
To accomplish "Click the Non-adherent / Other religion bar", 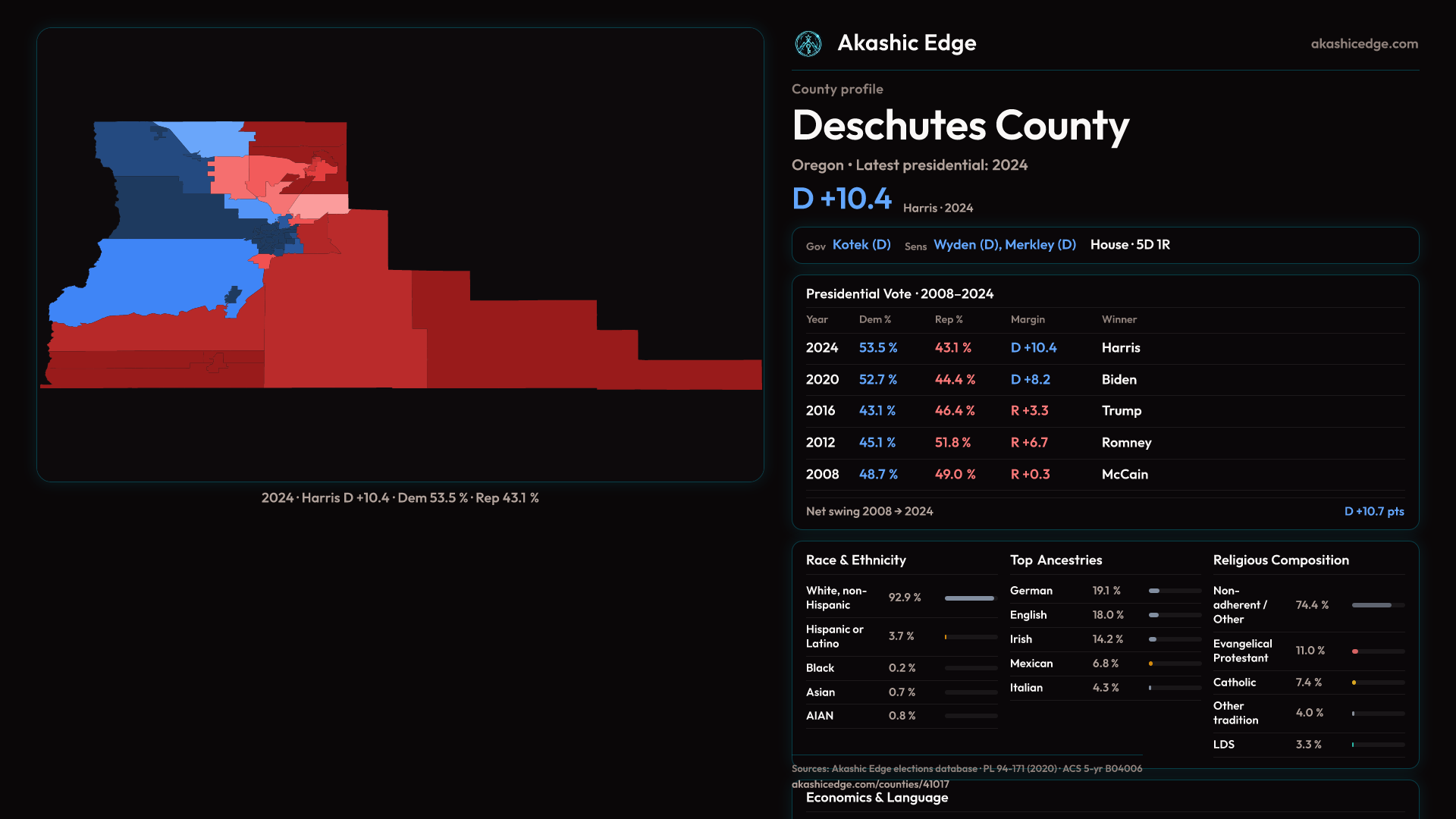I will [x=1371, y=605].
